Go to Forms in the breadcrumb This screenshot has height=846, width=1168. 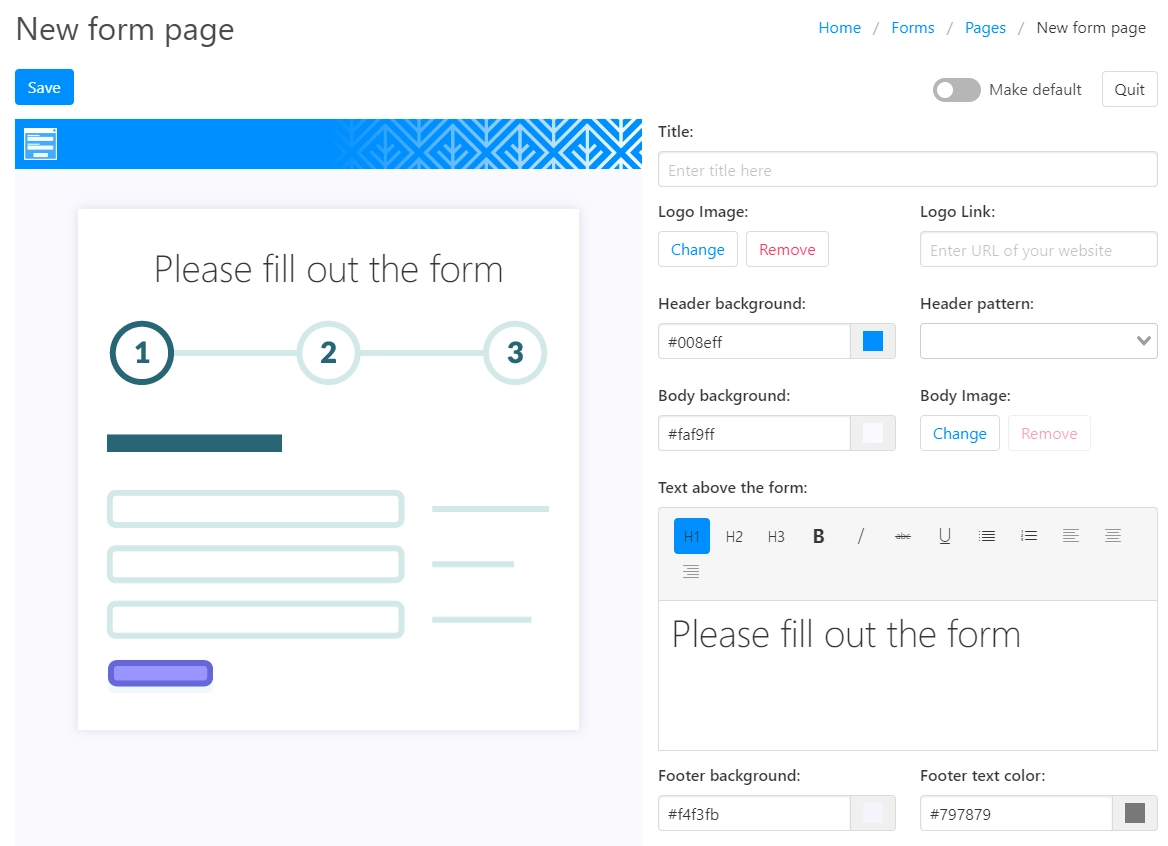coord(912,28)
